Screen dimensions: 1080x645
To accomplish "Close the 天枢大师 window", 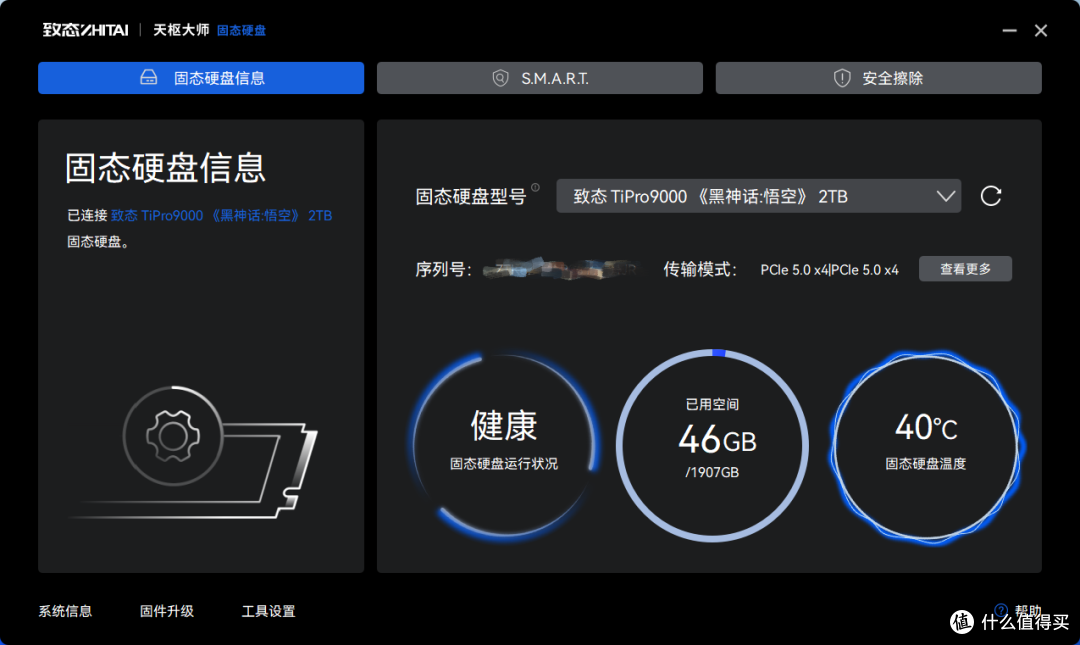I will (1041, 30).
